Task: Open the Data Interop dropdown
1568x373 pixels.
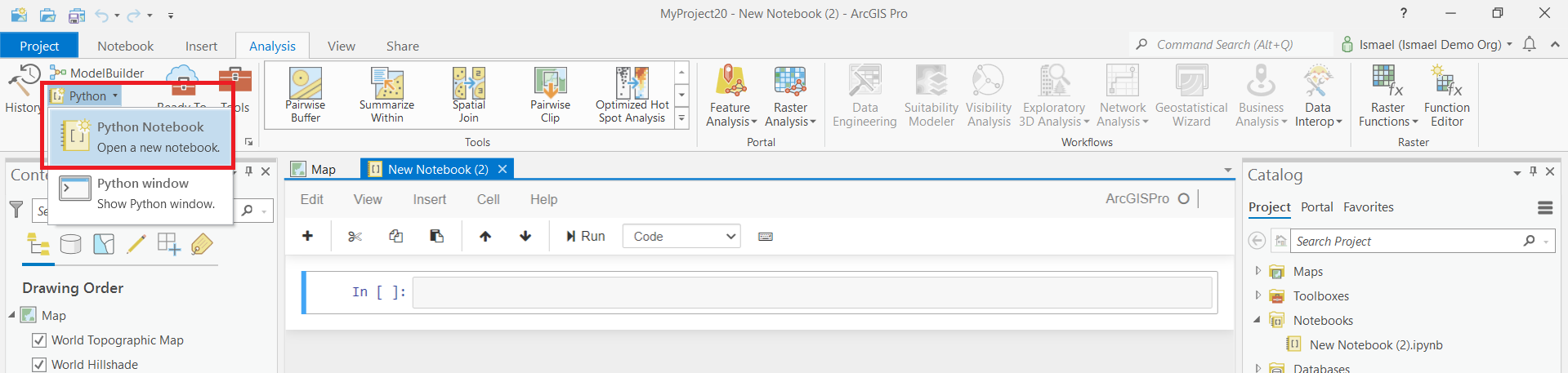Action: 1318,96
